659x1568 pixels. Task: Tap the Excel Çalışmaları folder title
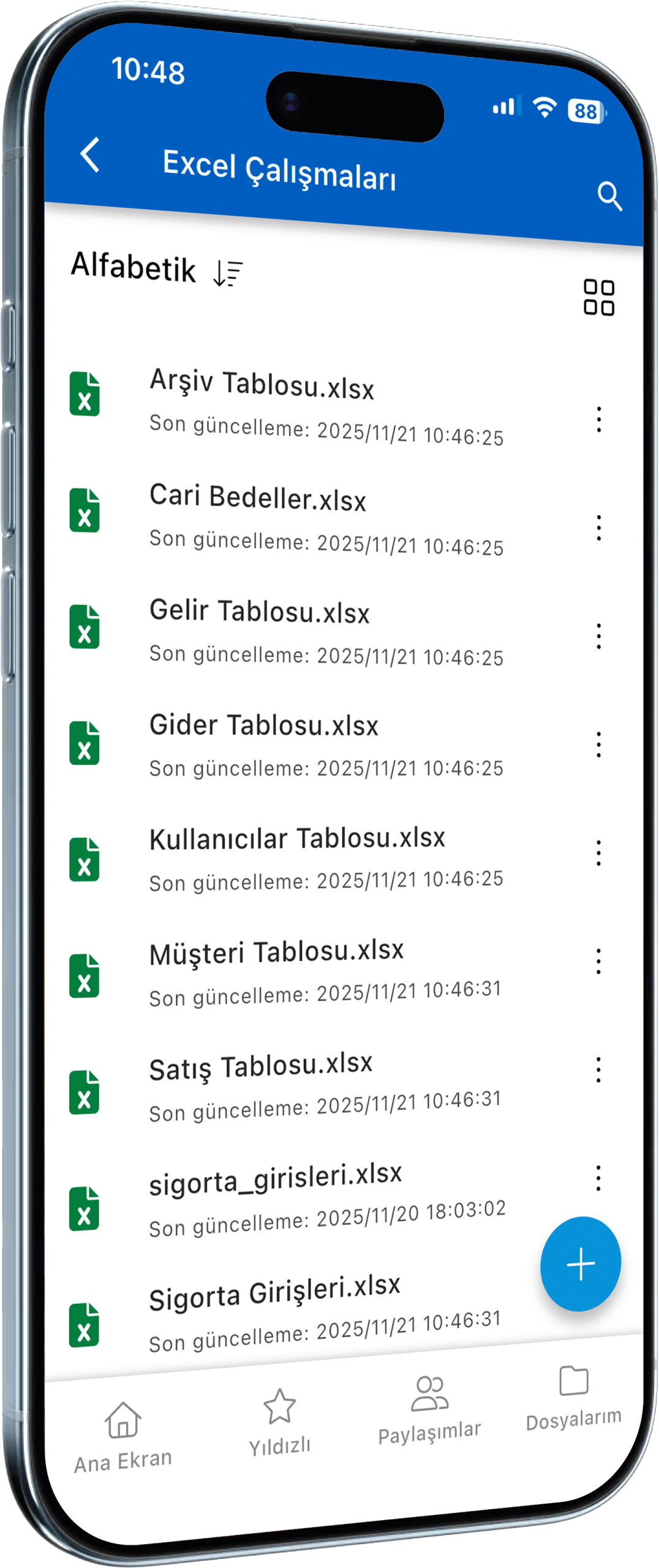[x=279, y=171]
